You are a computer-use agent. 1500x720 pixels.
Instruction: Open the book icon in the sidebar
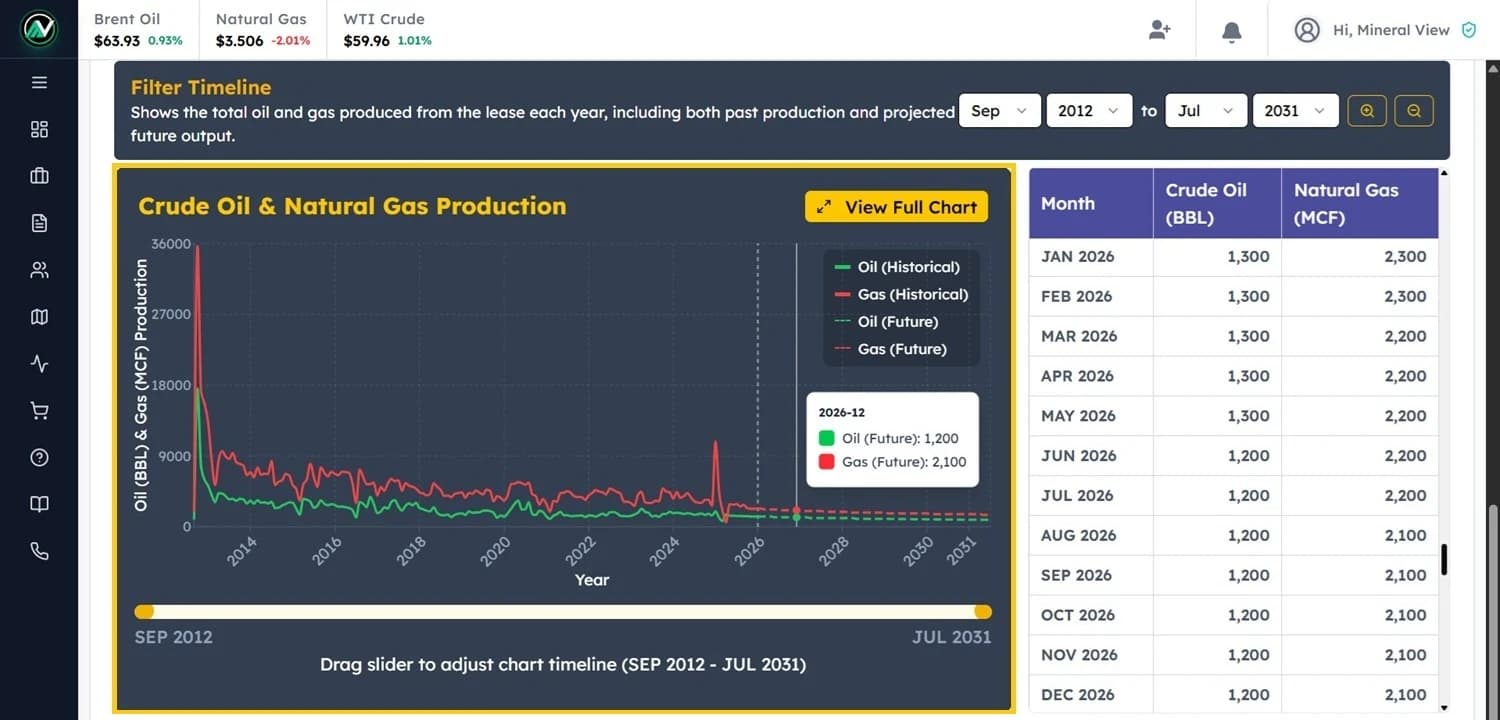(39, 504)
